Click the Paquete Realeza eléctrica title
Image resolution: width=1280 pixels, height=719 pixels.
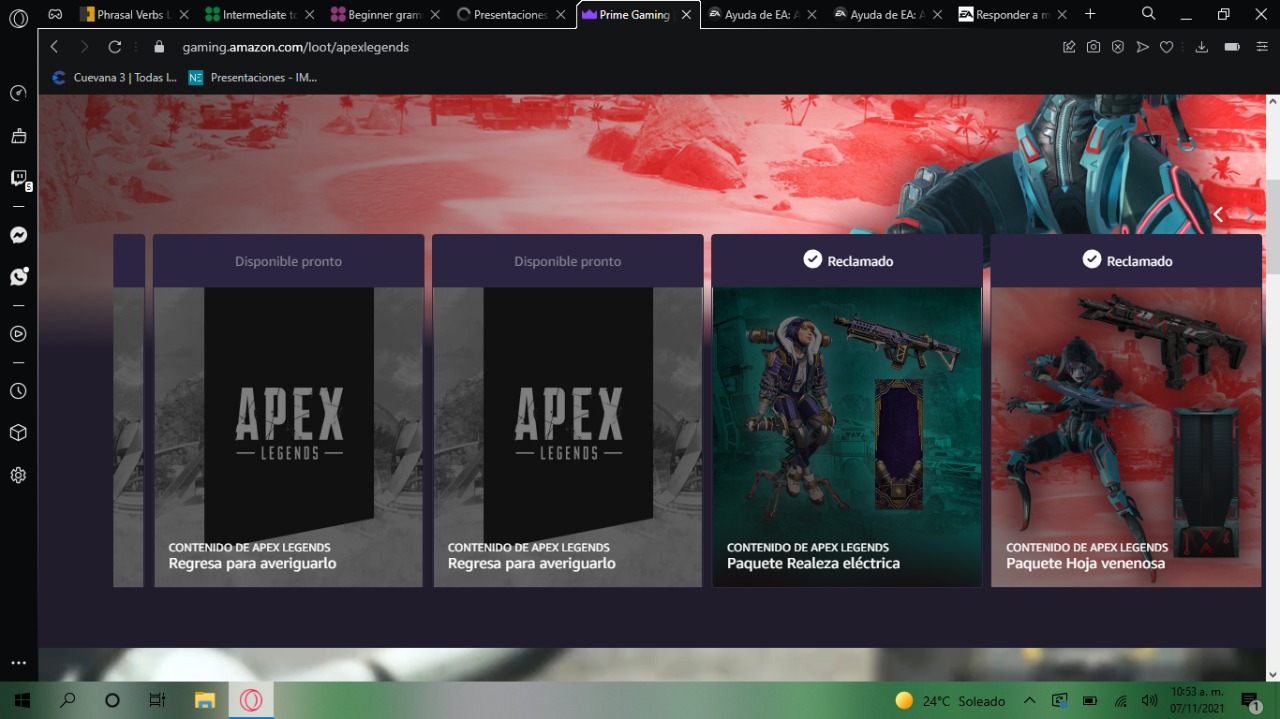813,563
